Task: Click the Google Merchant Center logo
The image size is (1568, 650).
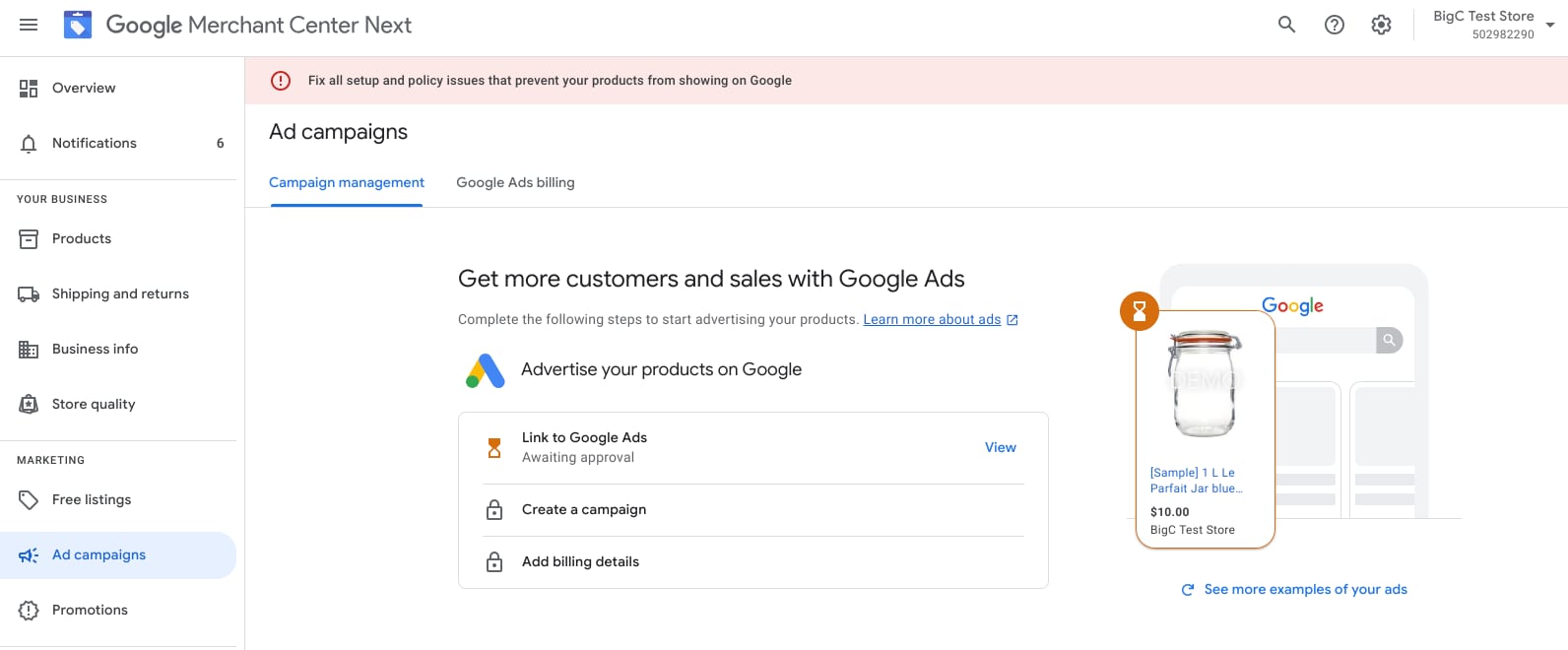Action: 78,25
